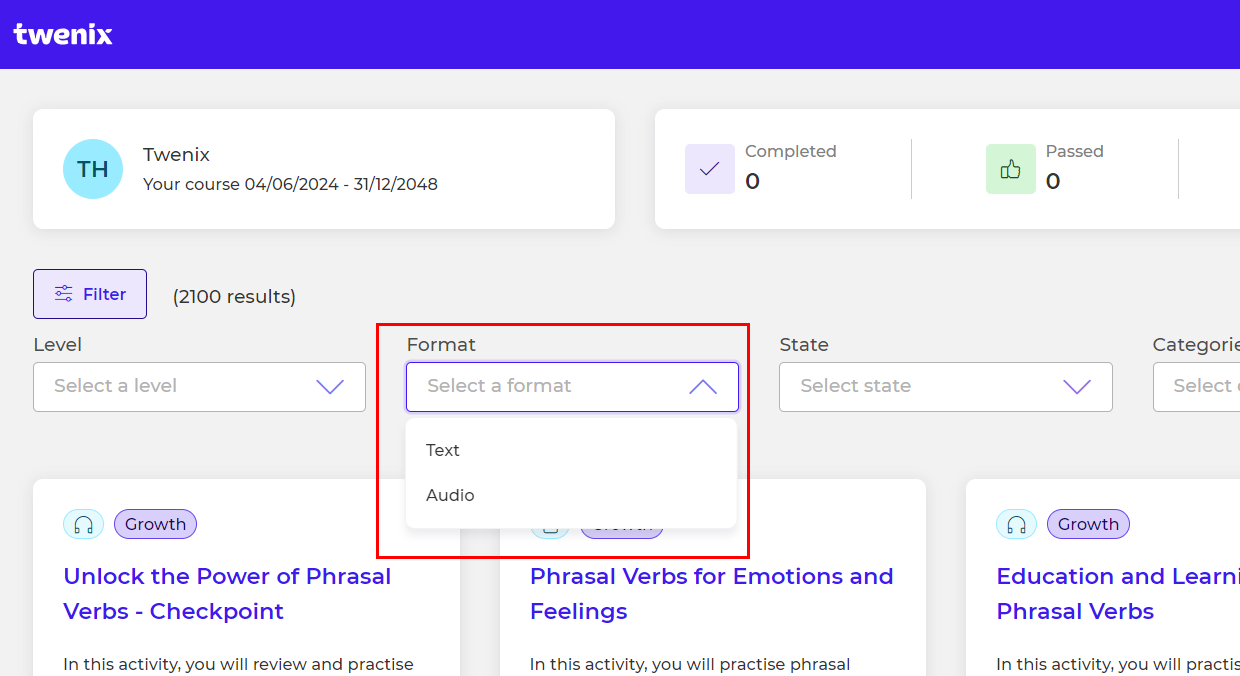
Task: Click headphones icon on Unlock the Power card
Action: (84, 524)
